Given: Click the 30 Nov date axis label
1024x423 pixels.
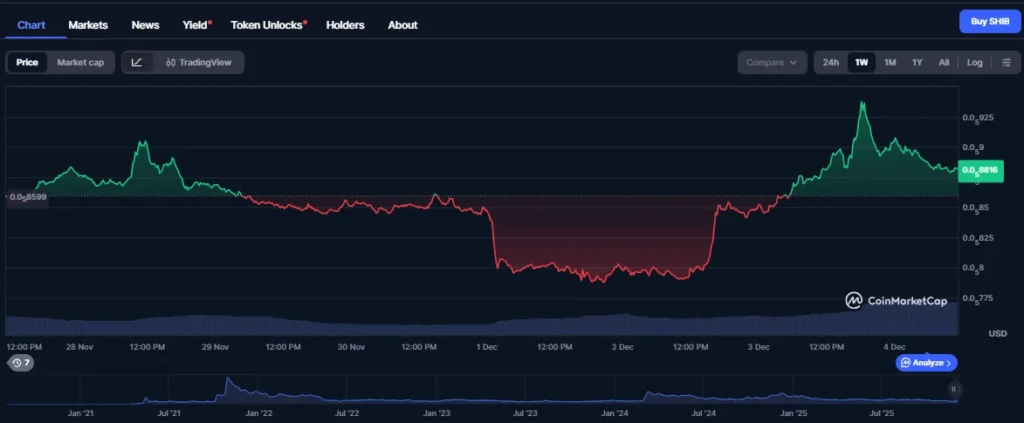Looking at the screenshot, I should [x=351, y=347].
